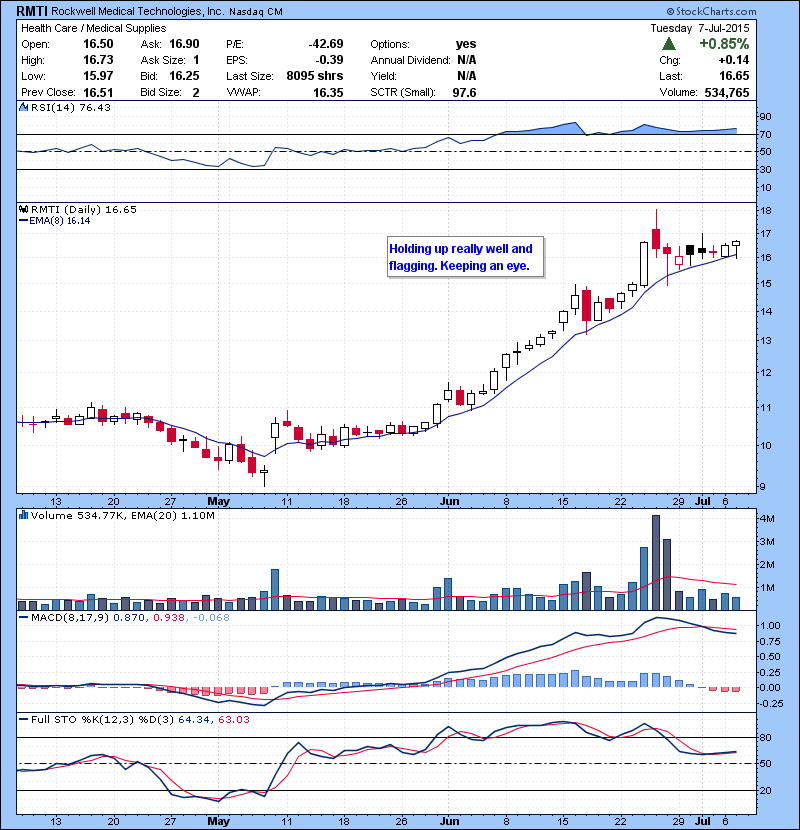Click the 18 price level on the price axis

click(766, 211)
